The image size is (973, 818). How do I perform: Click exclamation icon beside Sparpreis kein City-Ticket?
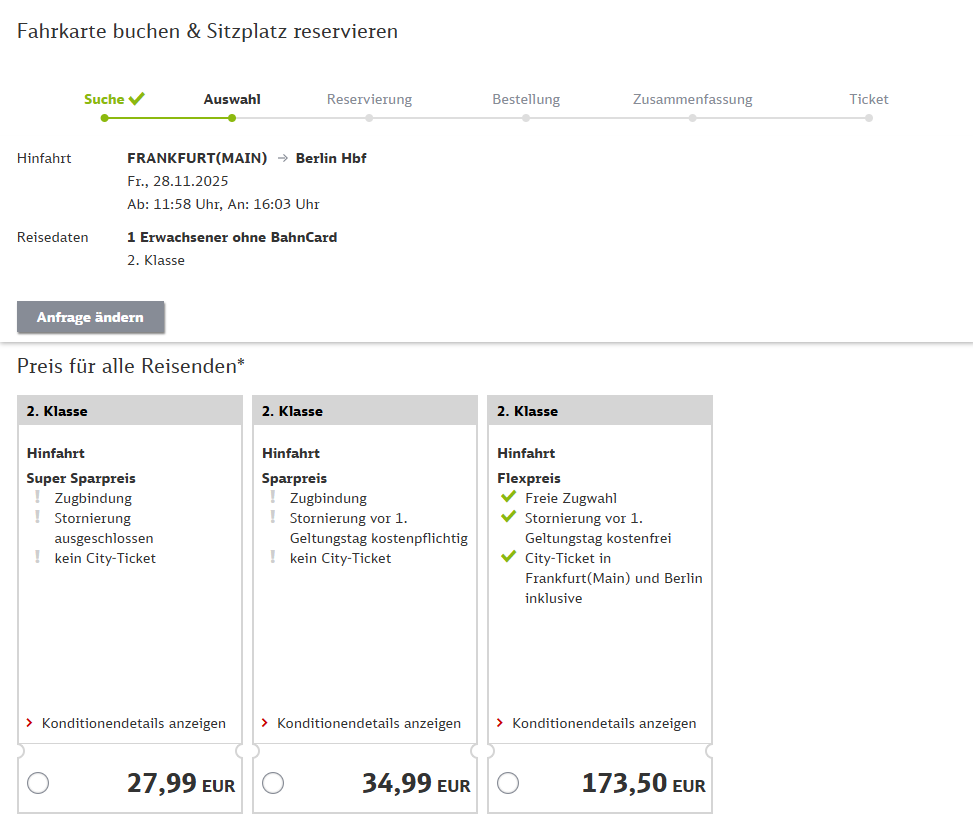(273, 557)
